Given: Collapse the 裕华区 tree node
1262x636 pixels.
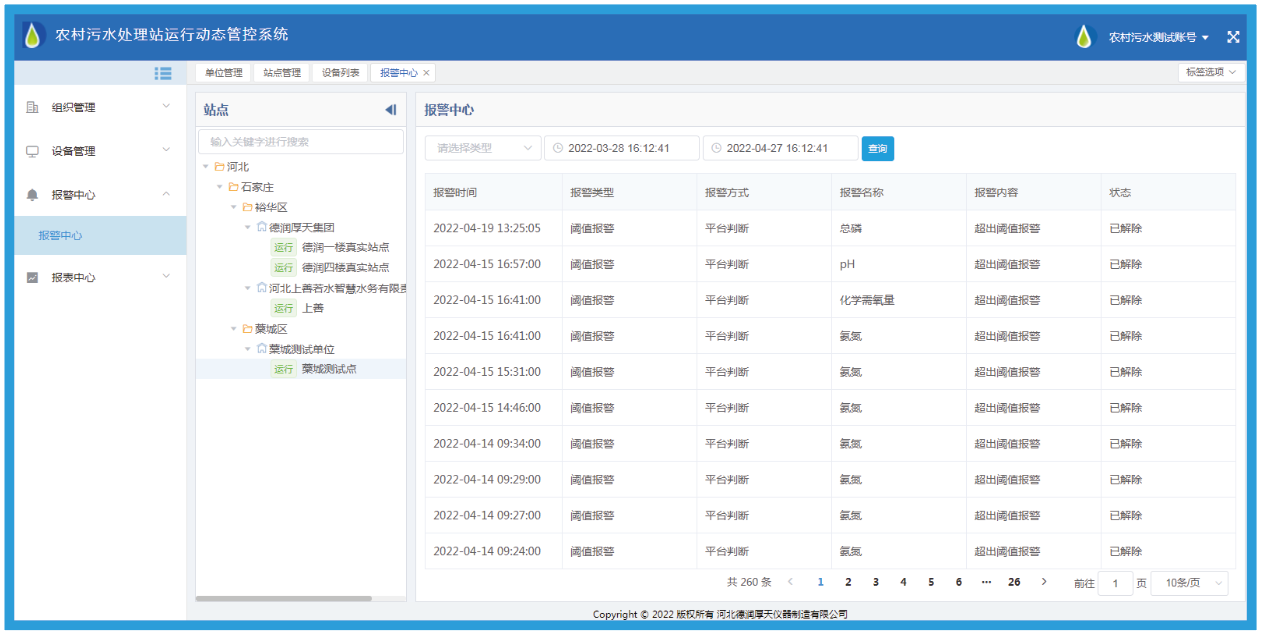Looking at the screenshot, I should click(x=234, y=207).
